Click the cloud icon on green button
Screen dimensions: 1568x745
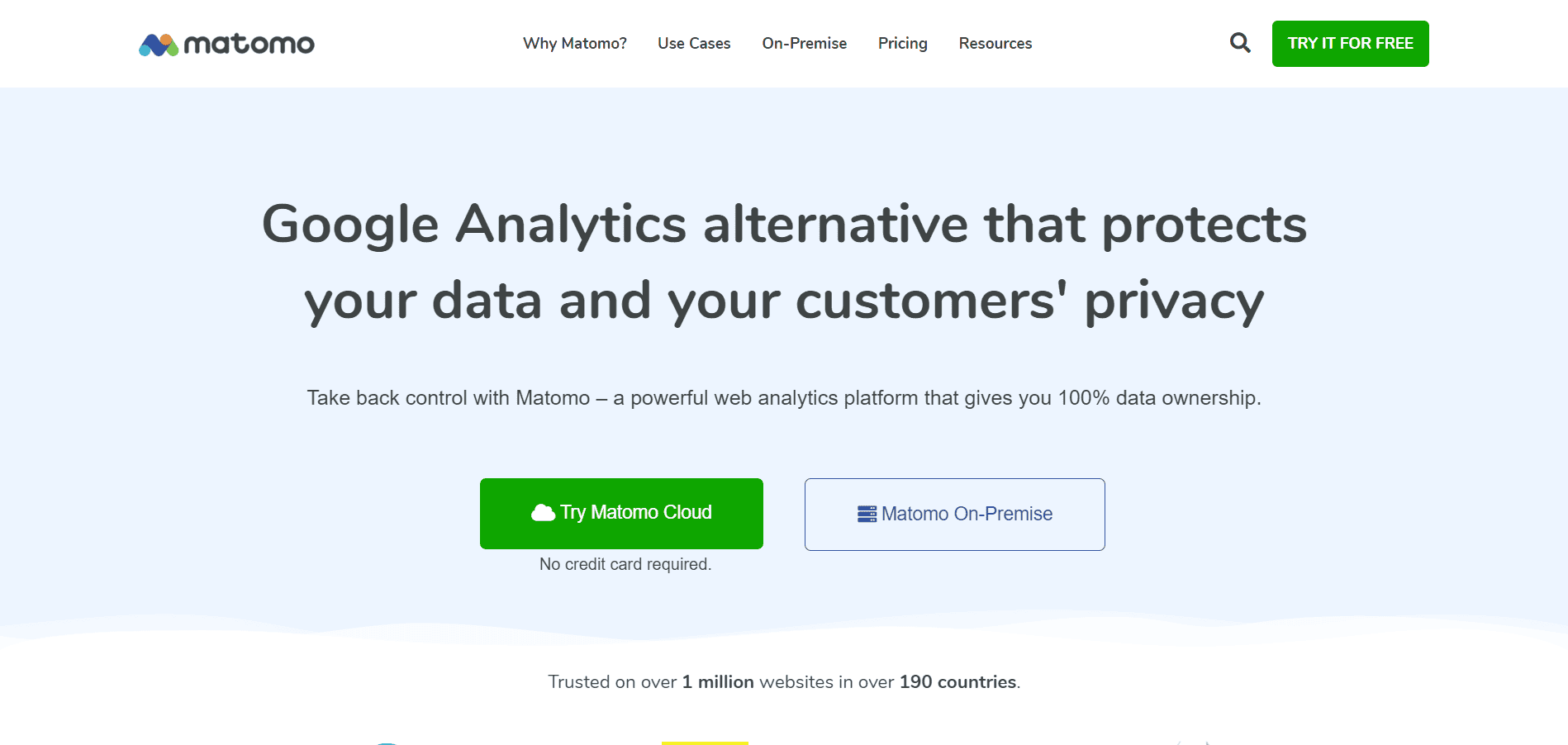543,513
